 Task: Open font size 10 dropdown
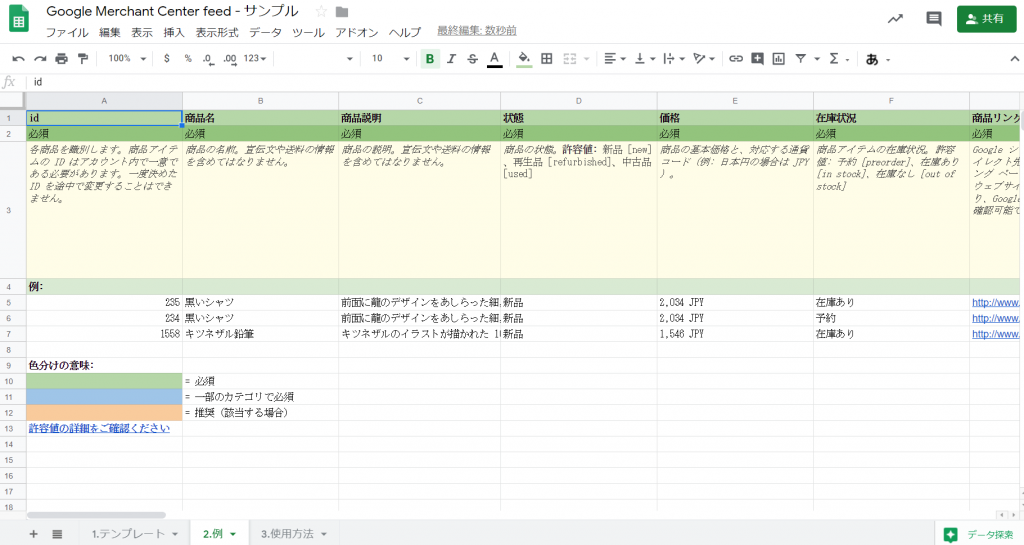point(391,59)
